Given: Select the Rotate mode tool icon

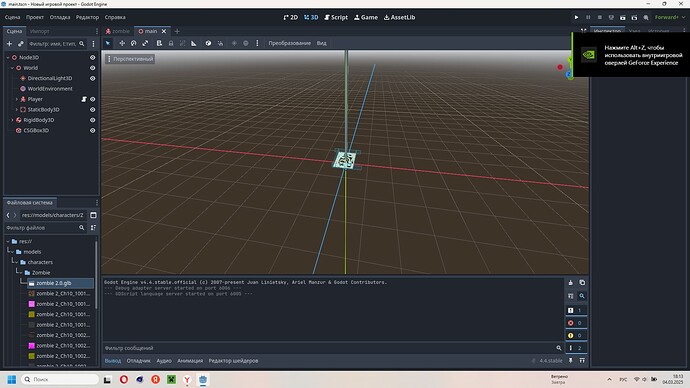Looking at the screenshot, I should (133, 43).
